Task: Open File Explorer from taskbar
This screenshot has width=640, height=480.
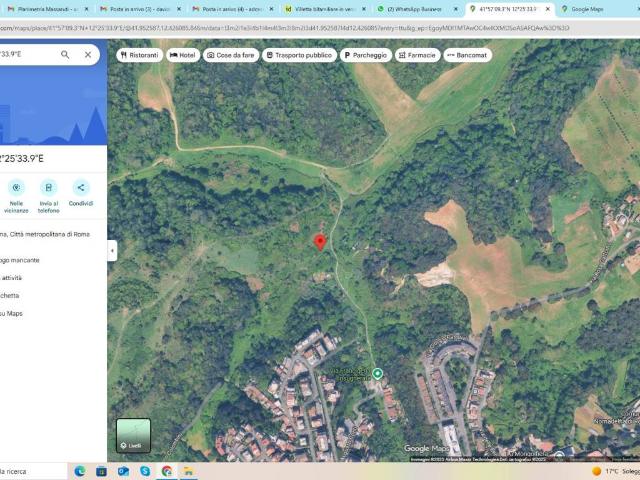Action: (188, 471)
